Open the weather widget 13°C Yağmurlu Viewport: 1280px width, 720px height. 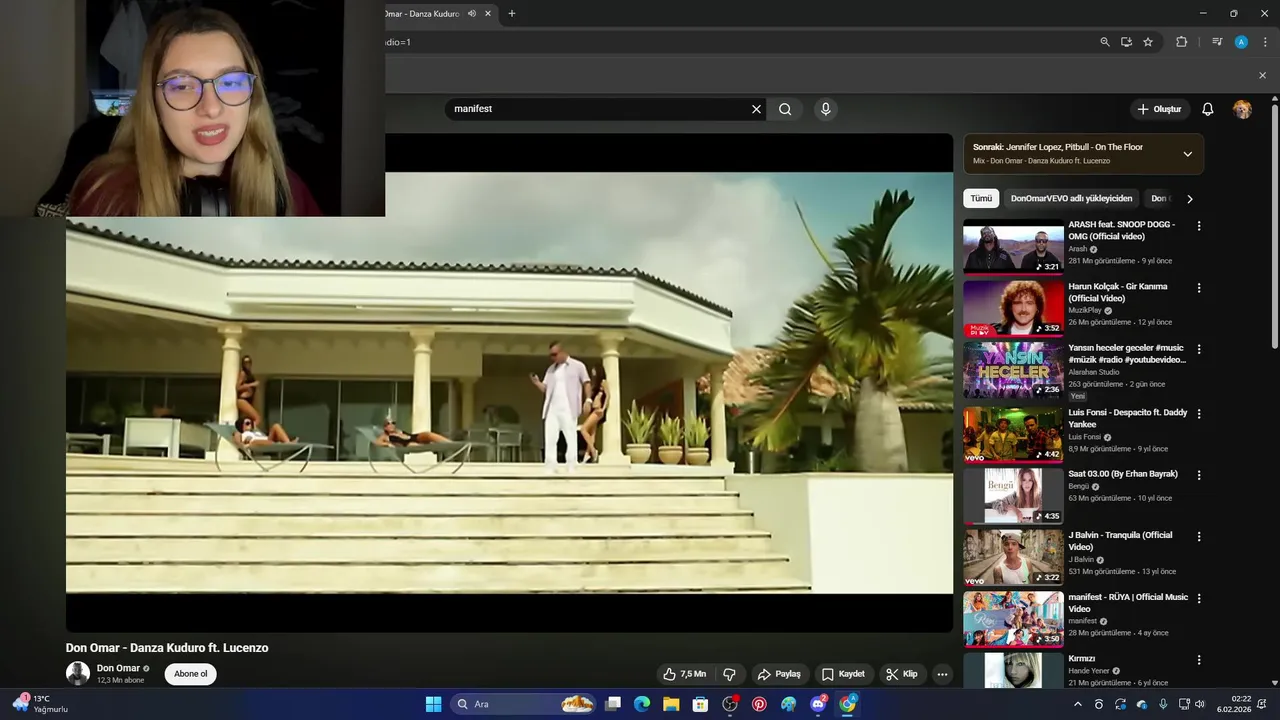[x=40, y=704]
